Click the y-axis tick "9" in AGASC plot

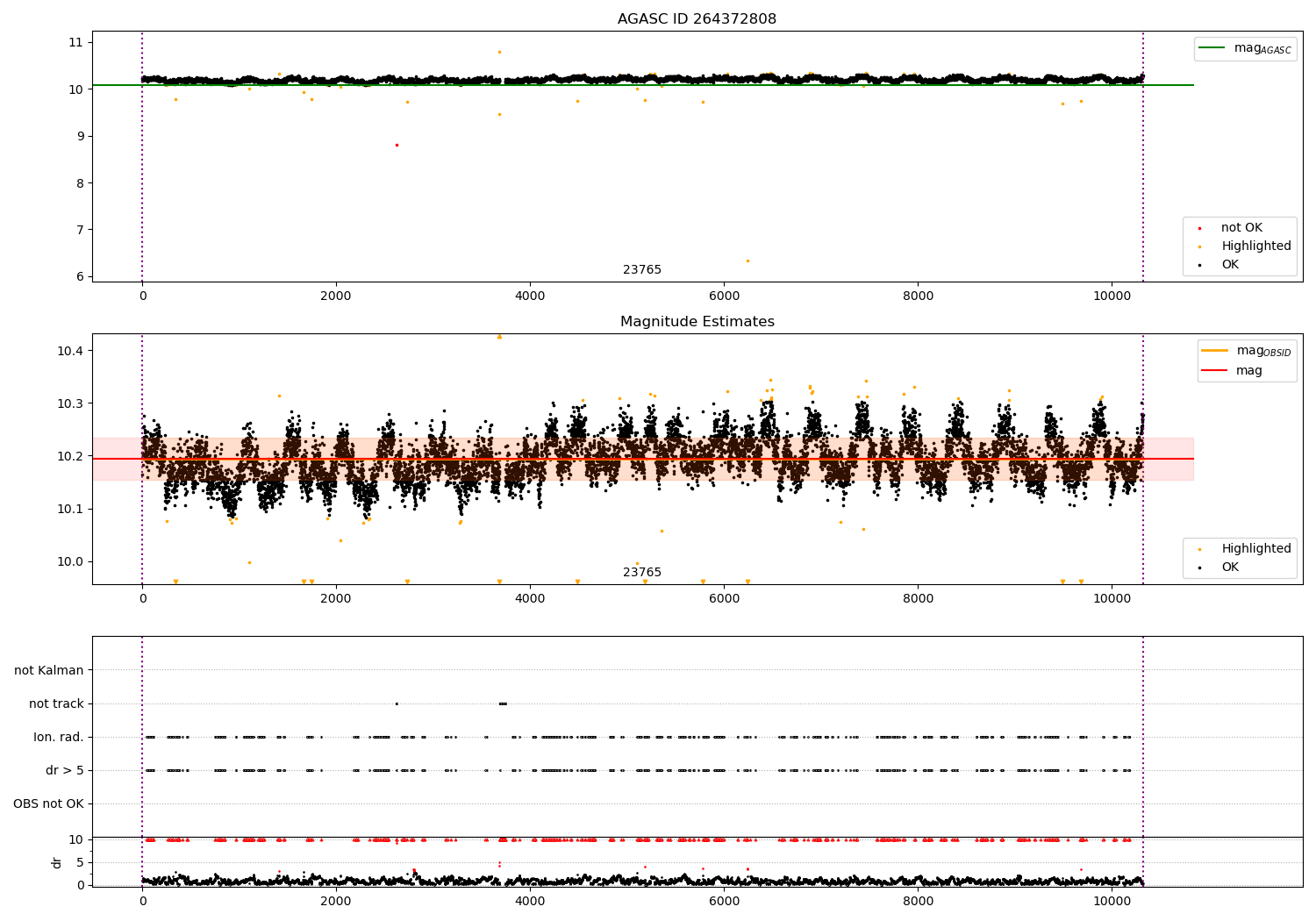click(x=79, y=136)
